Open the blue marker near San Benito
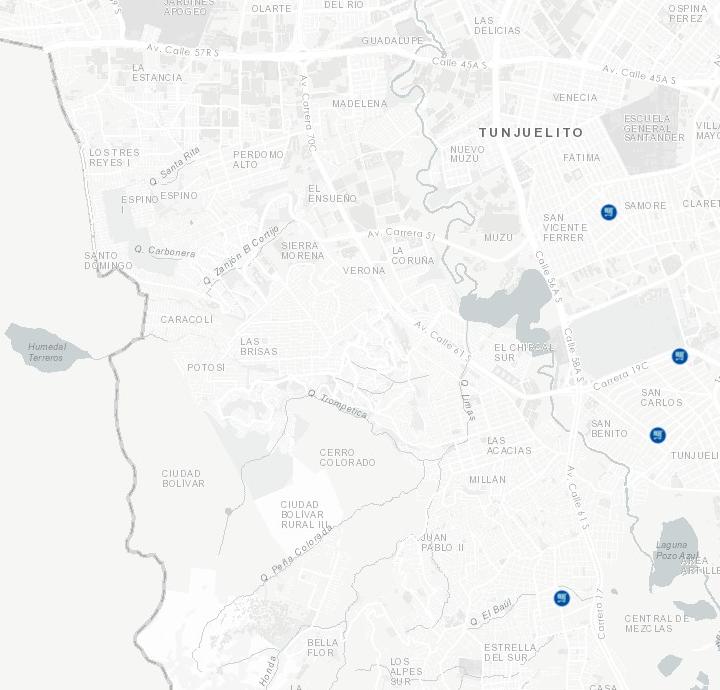Viewport: 720px width, 690px height. pyautogui.click(x=657, y=434)
